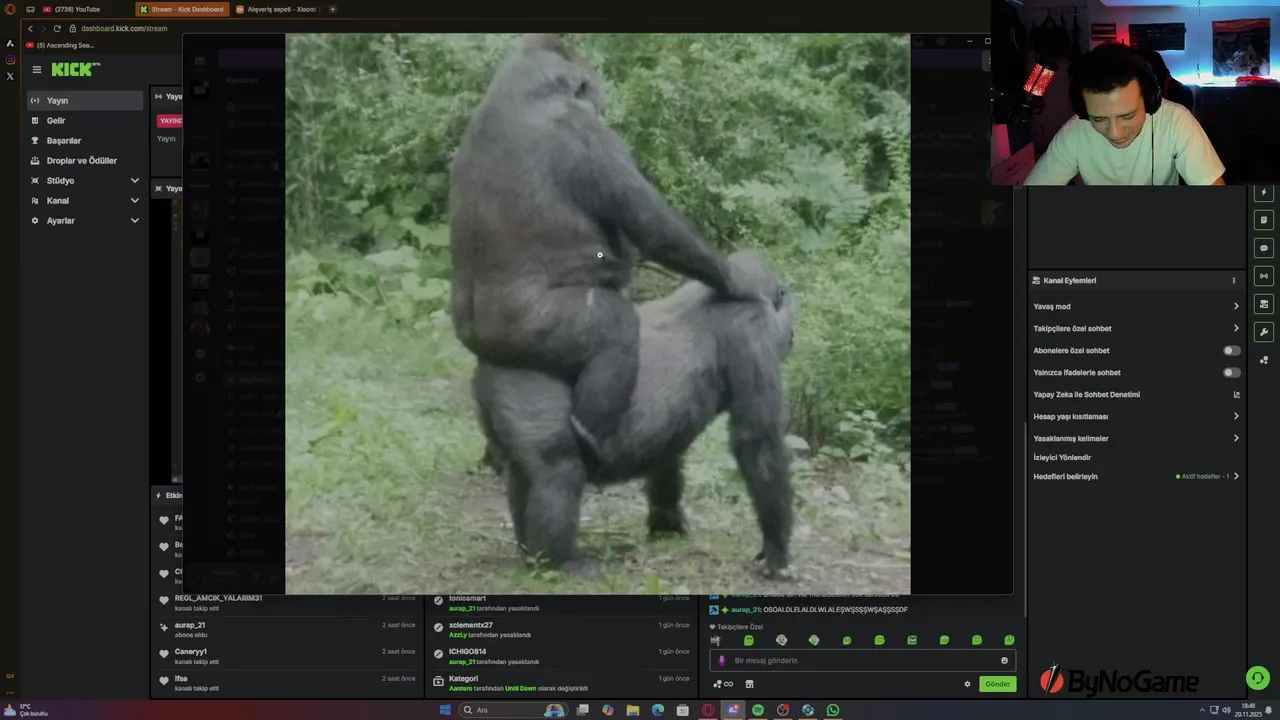Open the emoji picker in message box

pyautogui.click(x=1004, y=660)
